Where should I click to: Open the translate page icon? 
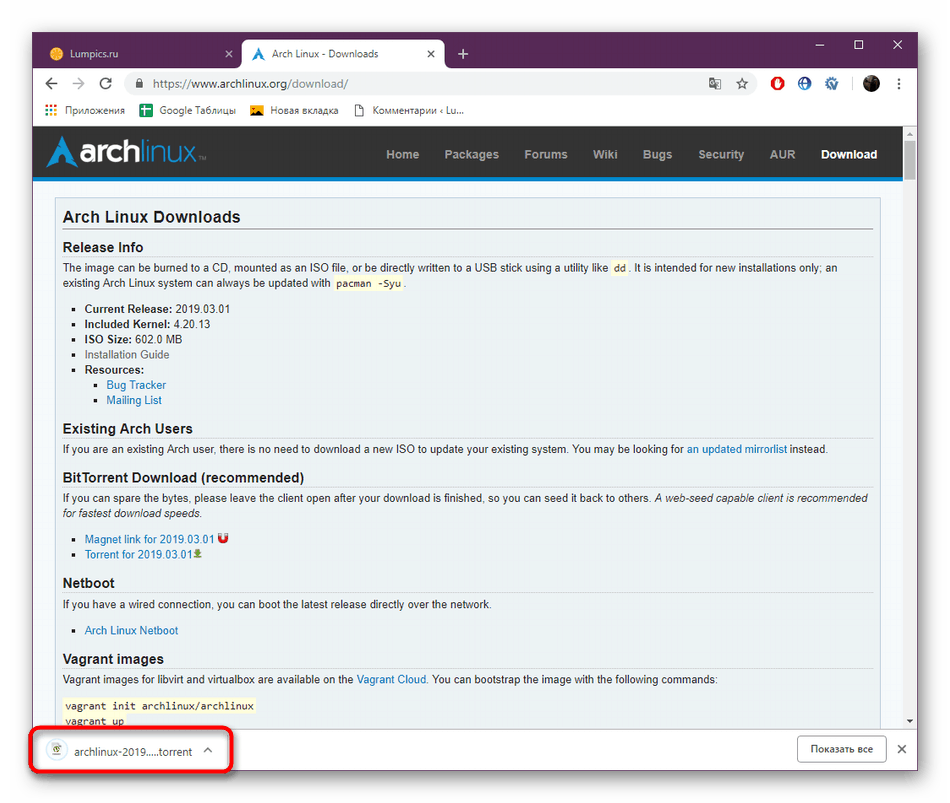(x=715, y=84)
